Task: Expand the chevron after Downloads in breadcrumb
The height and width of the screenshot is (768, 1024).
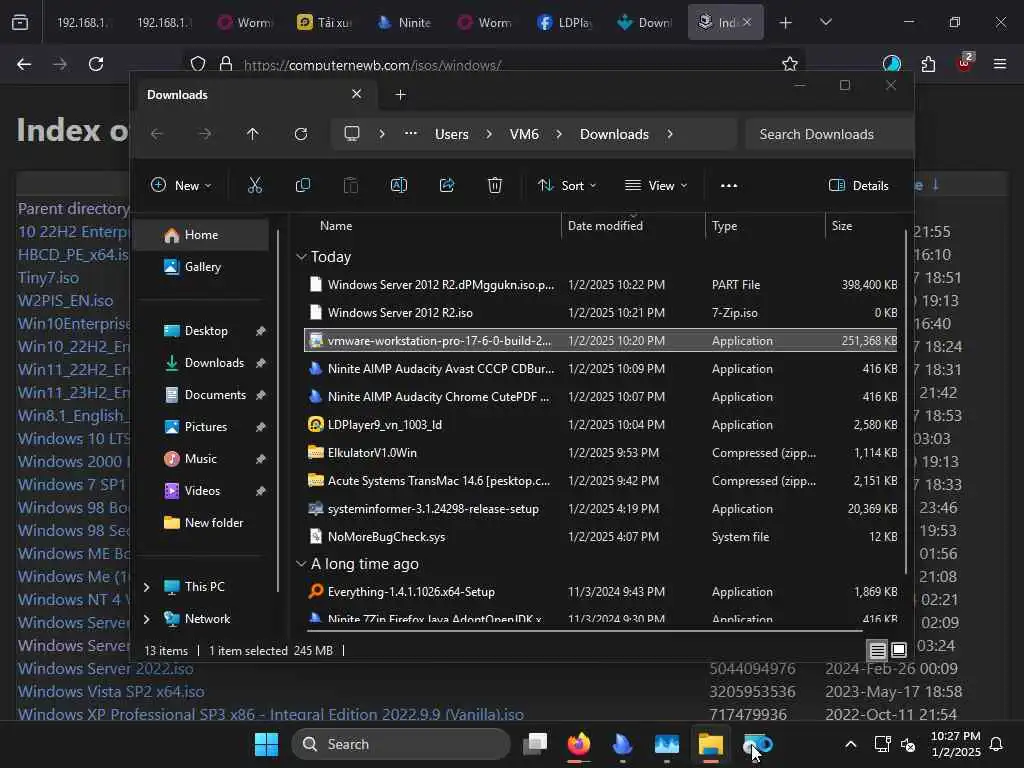Action: click(x=670, y=134)
